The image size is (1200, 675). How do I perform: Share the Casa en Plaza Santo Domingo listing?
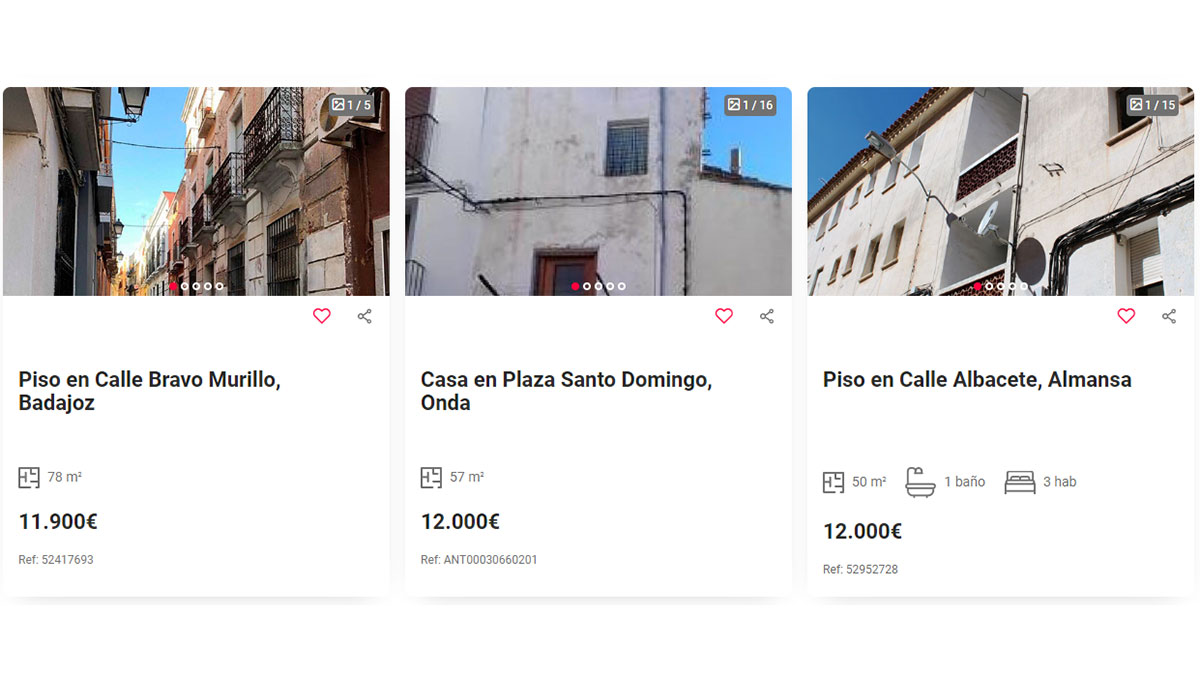click(766, 316)
